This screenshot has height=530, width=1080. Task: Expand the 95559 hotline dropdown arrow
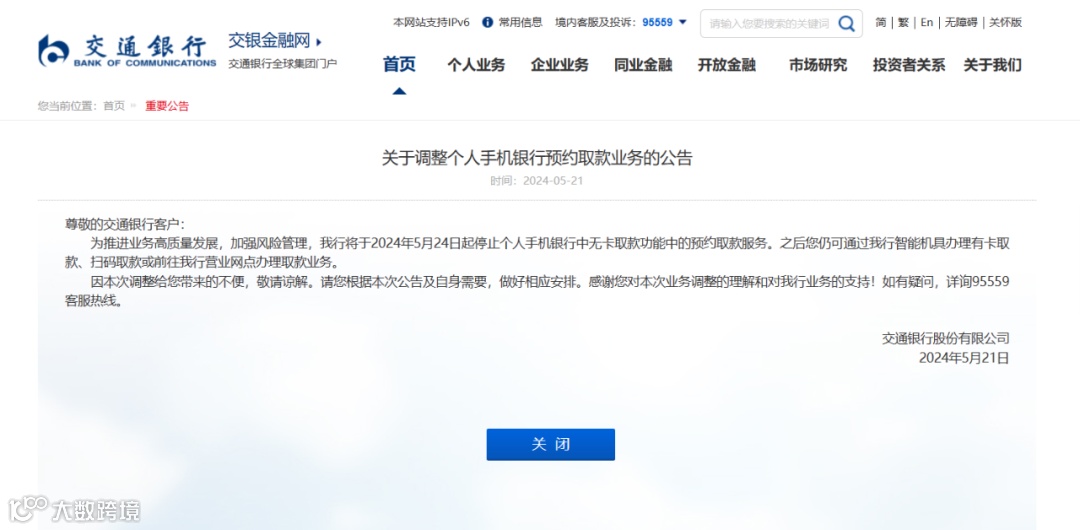(683, 22)
